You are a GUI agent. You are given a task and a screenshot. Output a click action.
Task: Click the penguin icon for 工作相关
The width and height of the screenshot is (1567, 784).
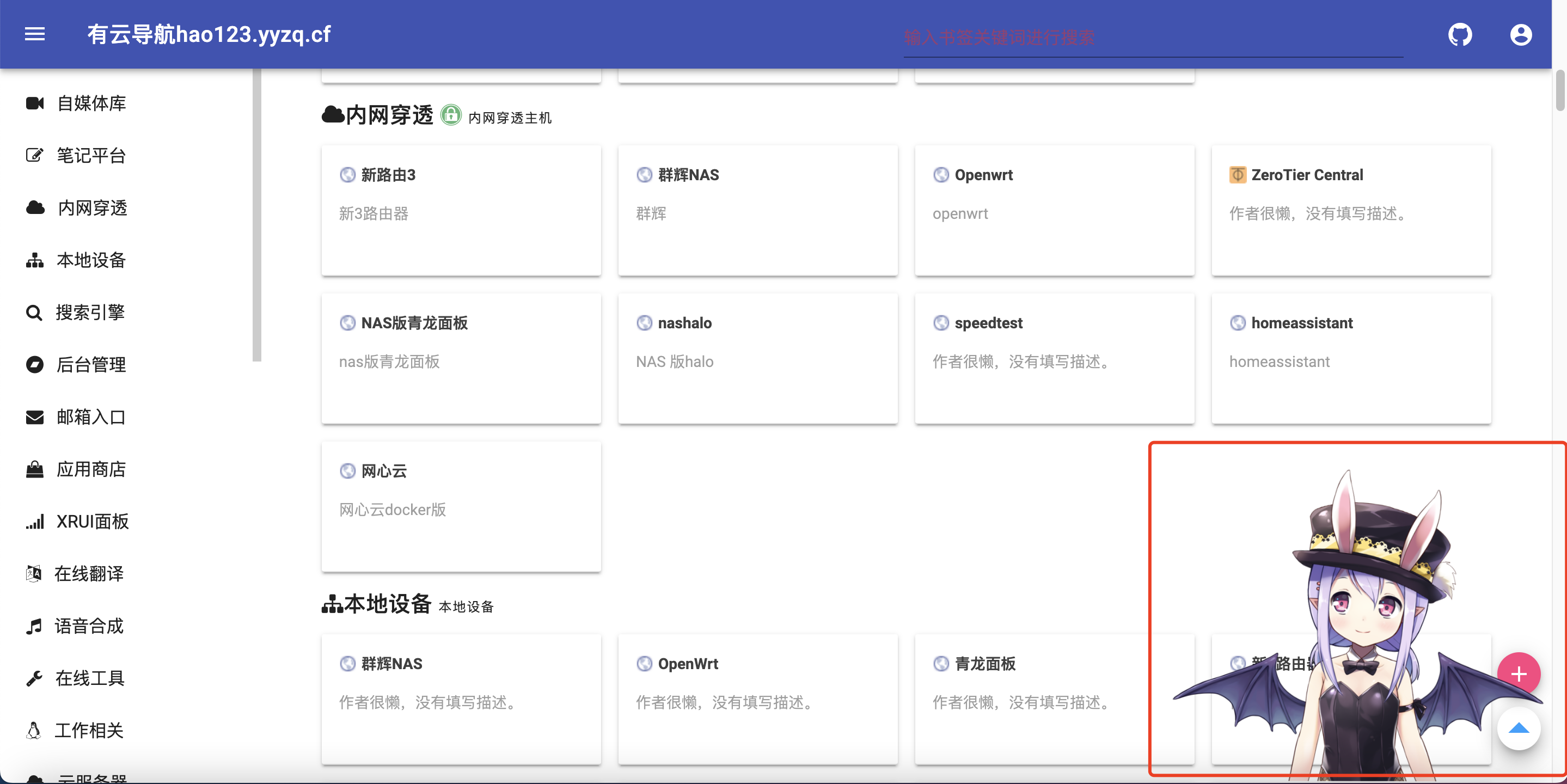click(34, 731)
